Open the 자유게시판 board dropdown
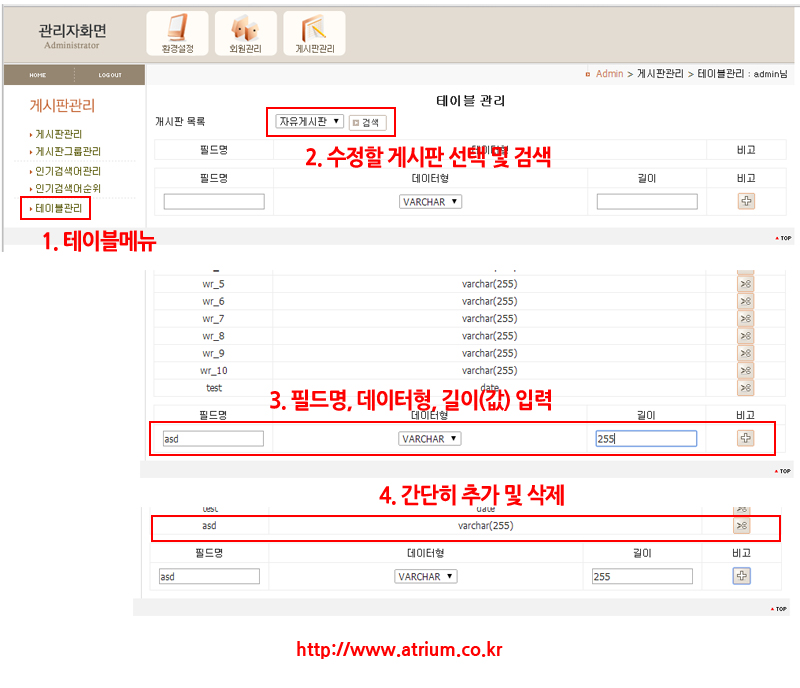The height and width of the screenshot is (688, 800). coord(309,121)
